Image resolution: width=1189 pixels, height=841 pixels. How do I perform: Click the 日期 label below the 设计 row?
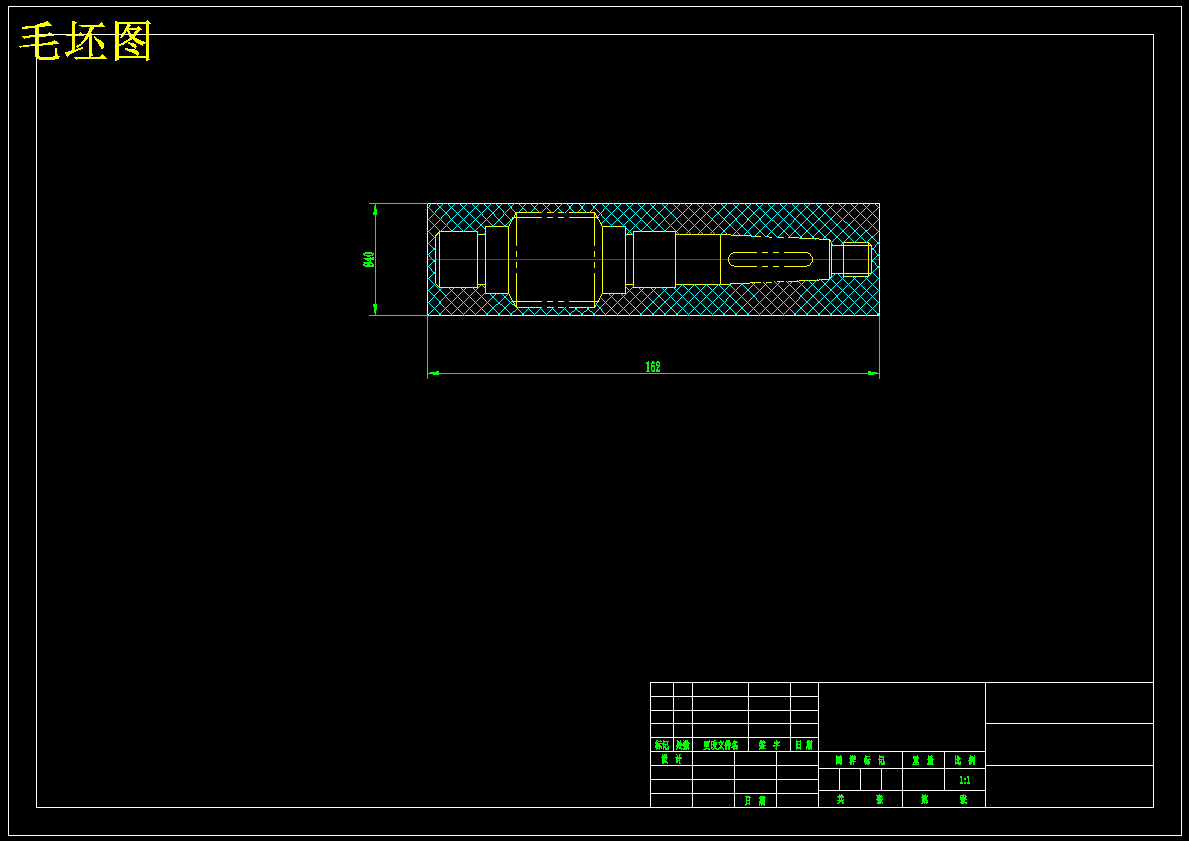tap(755, 800)
